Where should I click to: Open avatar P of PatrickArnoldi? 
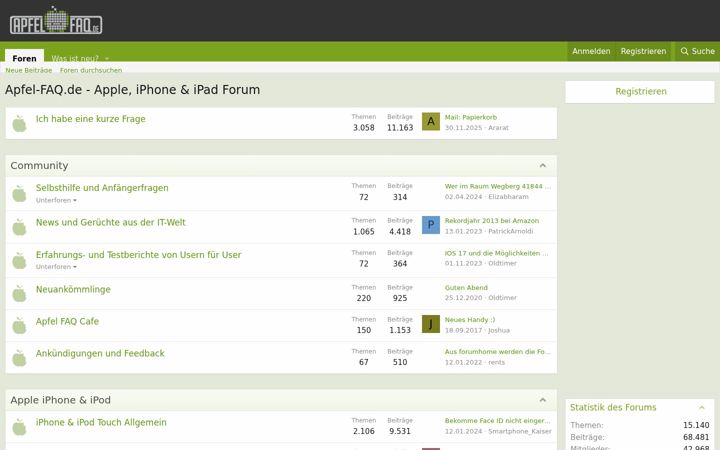[x=431, y=225]
